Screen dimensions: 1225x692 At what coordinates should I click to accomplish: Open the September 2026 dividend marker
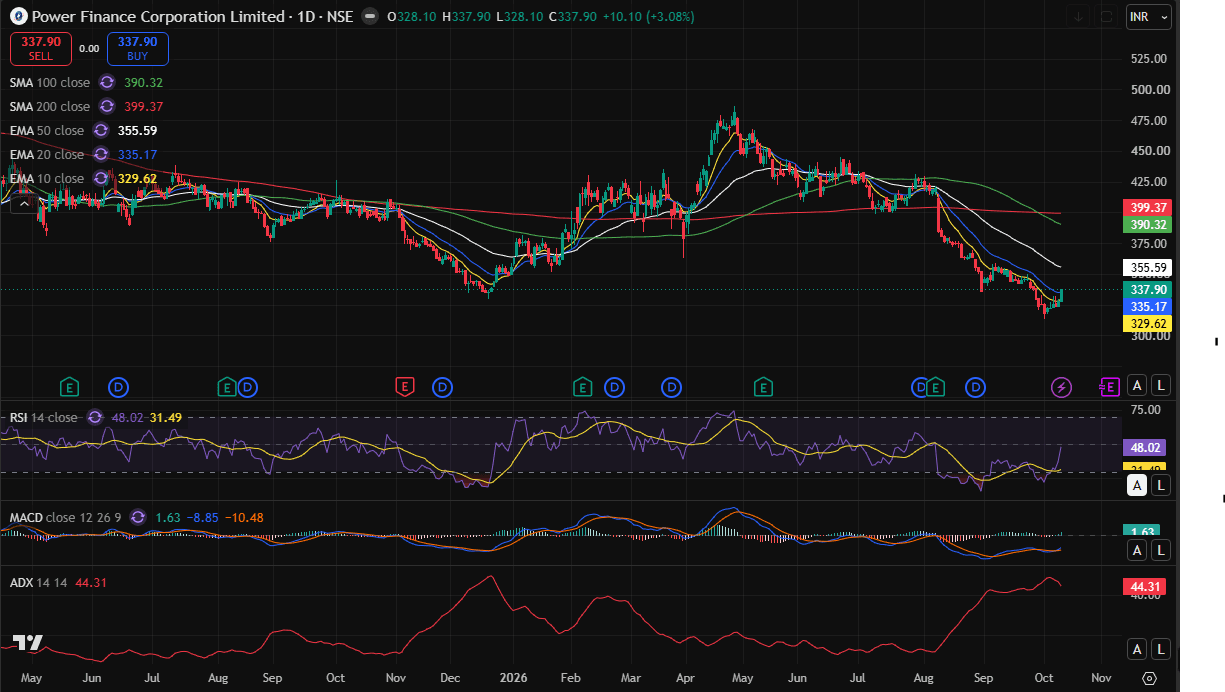pos(975,386)
